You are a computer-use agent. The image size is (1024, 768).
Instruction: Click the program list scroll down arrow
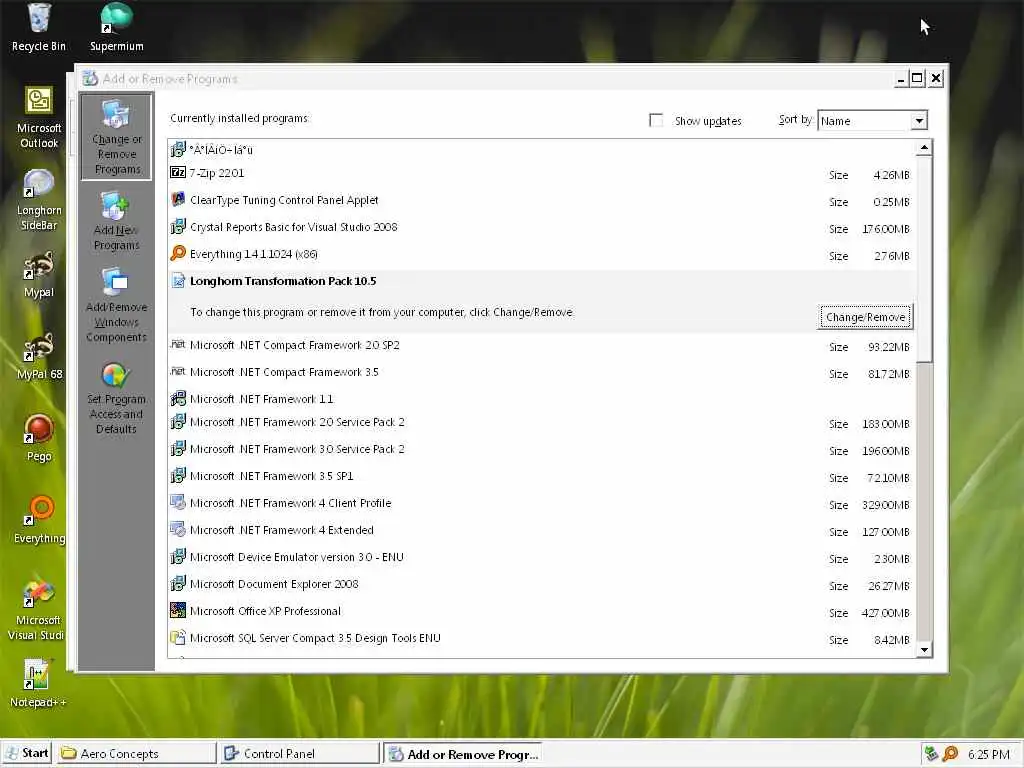924,649
